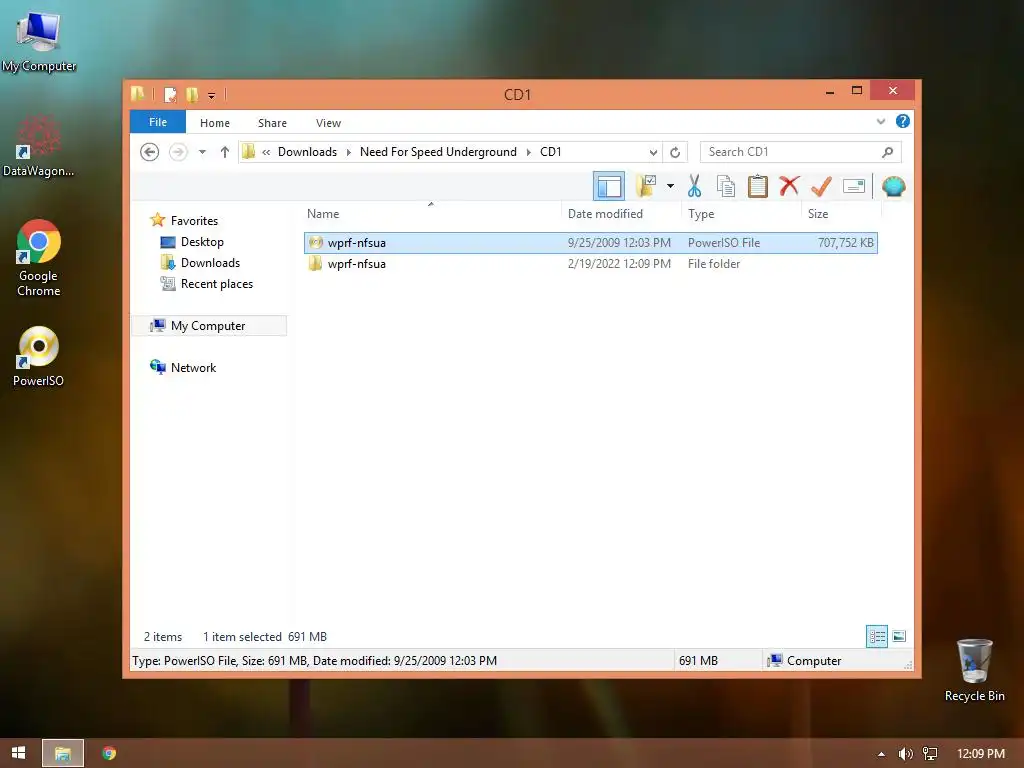Click the PowerISO file's disc icon
The image size is (1024, 768).
coord(315,242)
